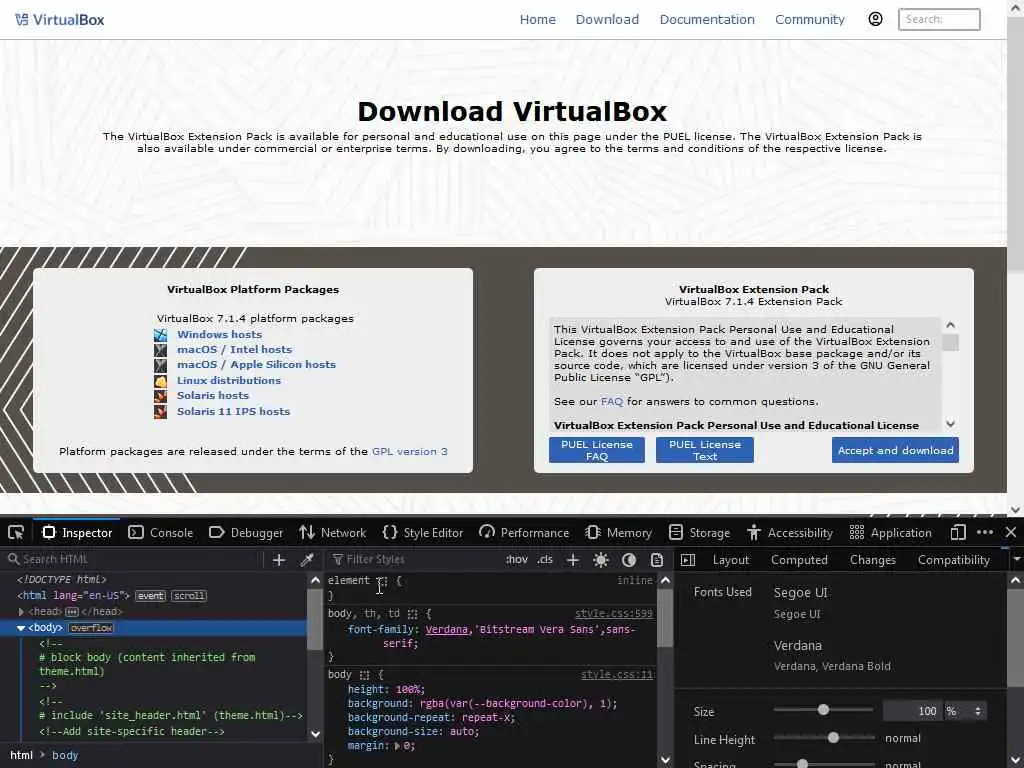Screen dimensions: 1024x768
Task: Close the developer tools panel
Action: pyautogui.click(x=1011, y=532)
